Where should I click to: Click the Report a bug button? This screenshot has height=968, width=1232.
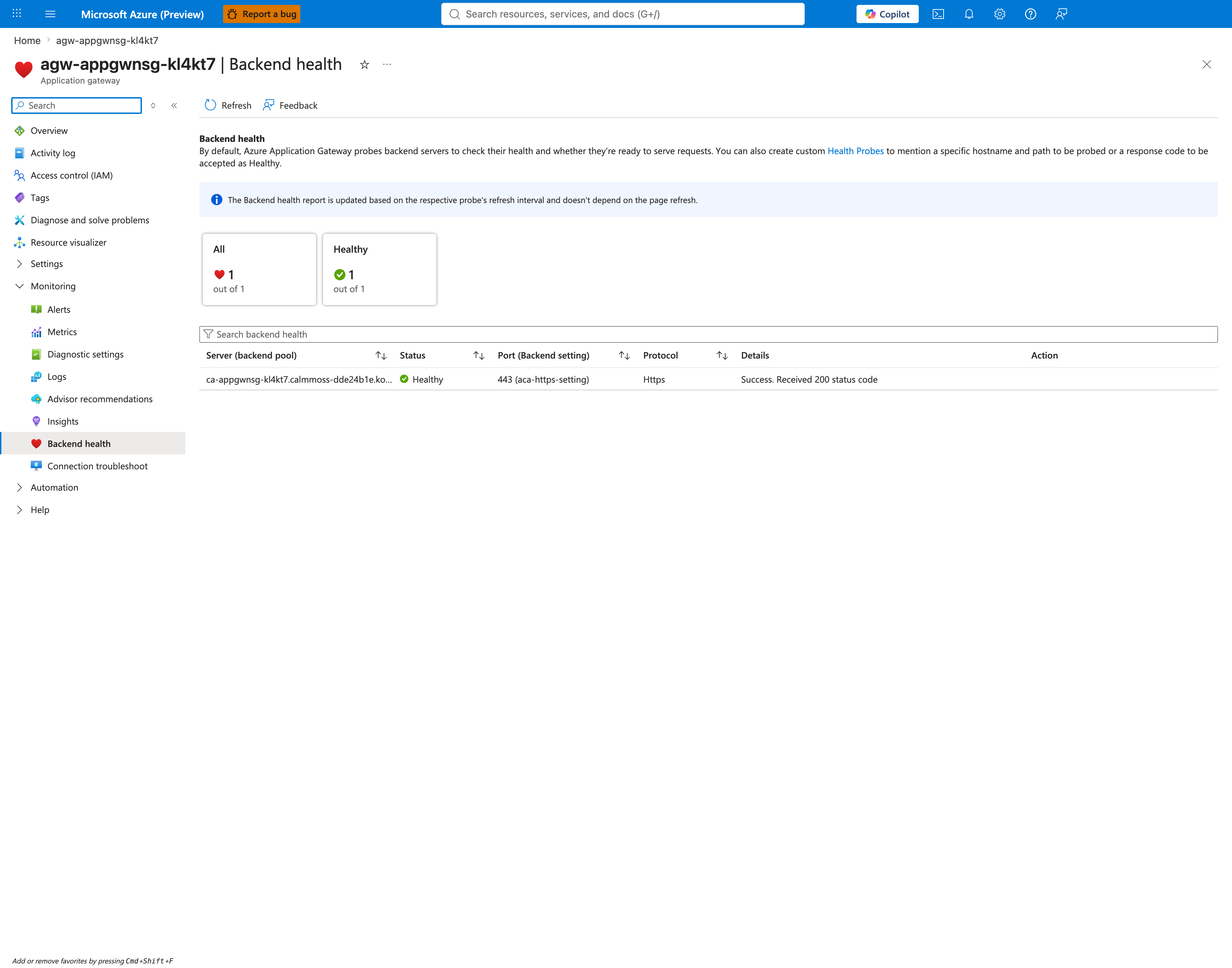[x=262, y=14]
